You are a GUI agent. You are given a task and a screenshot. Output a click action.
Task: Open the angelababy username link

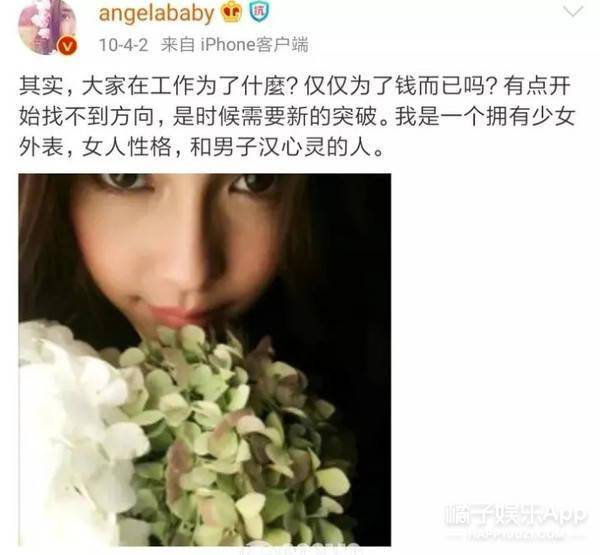pos(156,14)
